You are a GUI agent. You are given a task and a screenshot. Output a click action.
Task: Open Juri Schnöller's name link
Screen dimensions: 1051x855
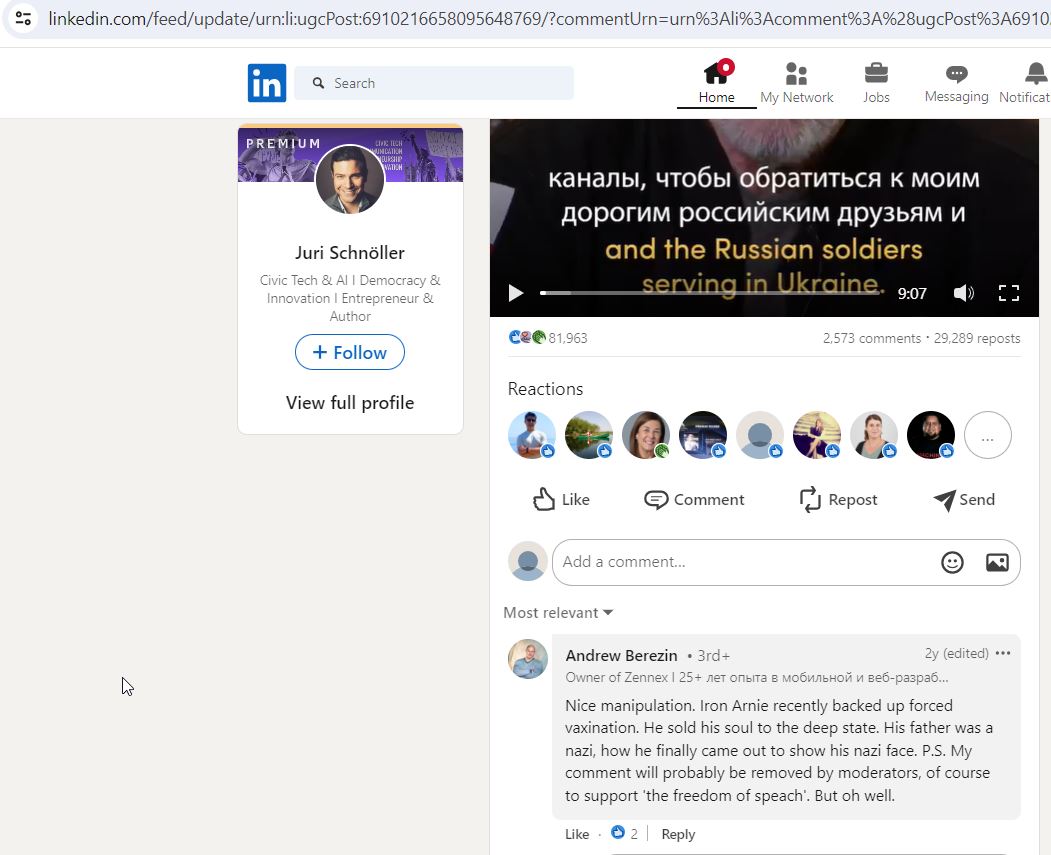click(350, 253)
